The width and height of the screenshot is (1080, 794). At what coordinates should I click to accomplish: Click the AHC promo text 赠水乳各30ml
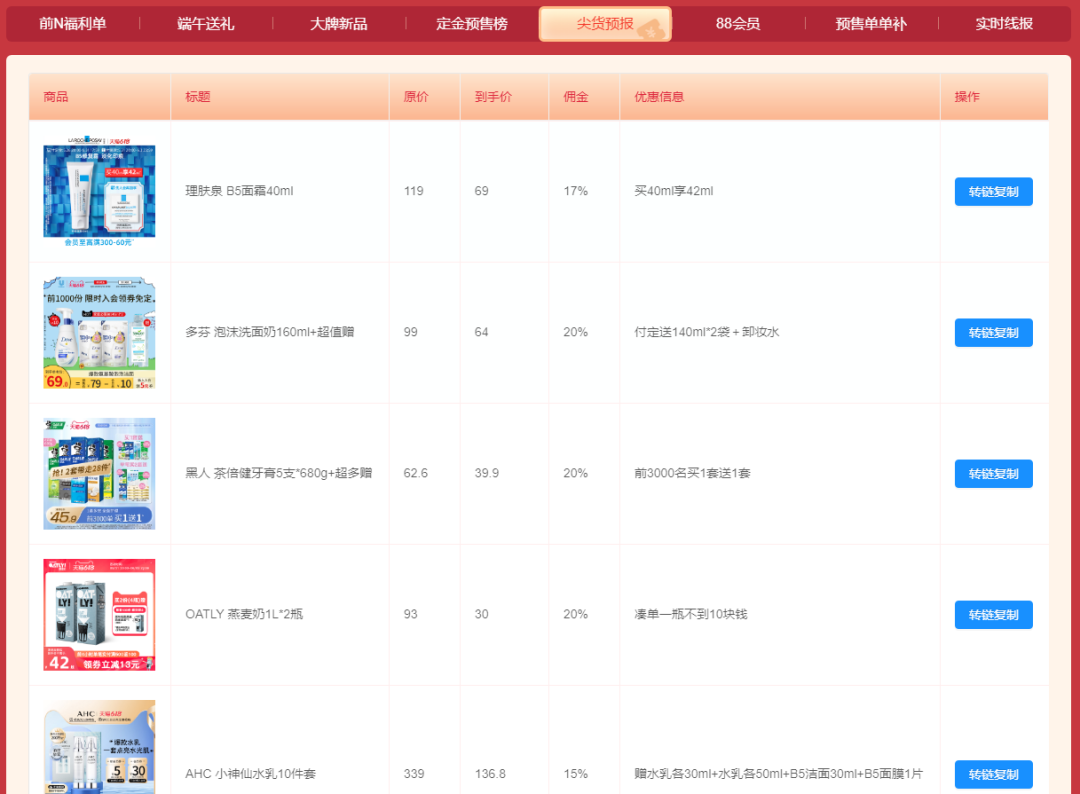click(778, 775)
